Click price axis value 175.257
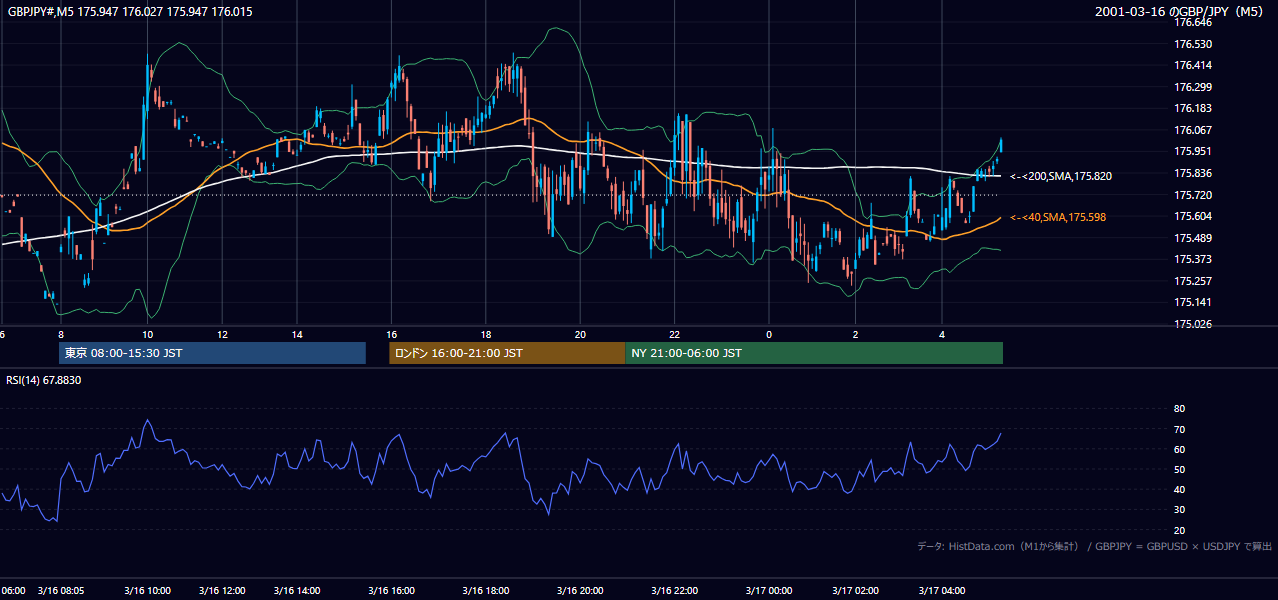 1193,281
